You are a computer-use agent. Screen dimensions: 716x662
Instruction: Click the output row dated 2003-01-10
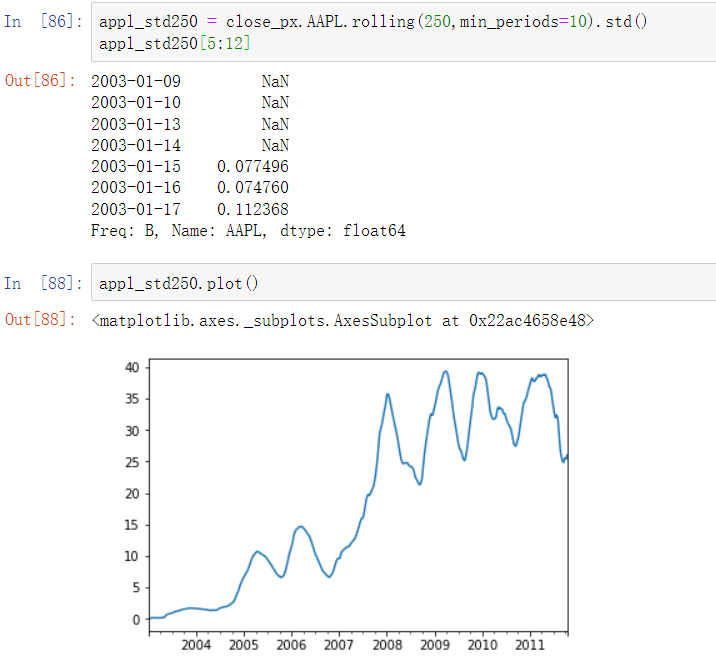click(190, 102)
